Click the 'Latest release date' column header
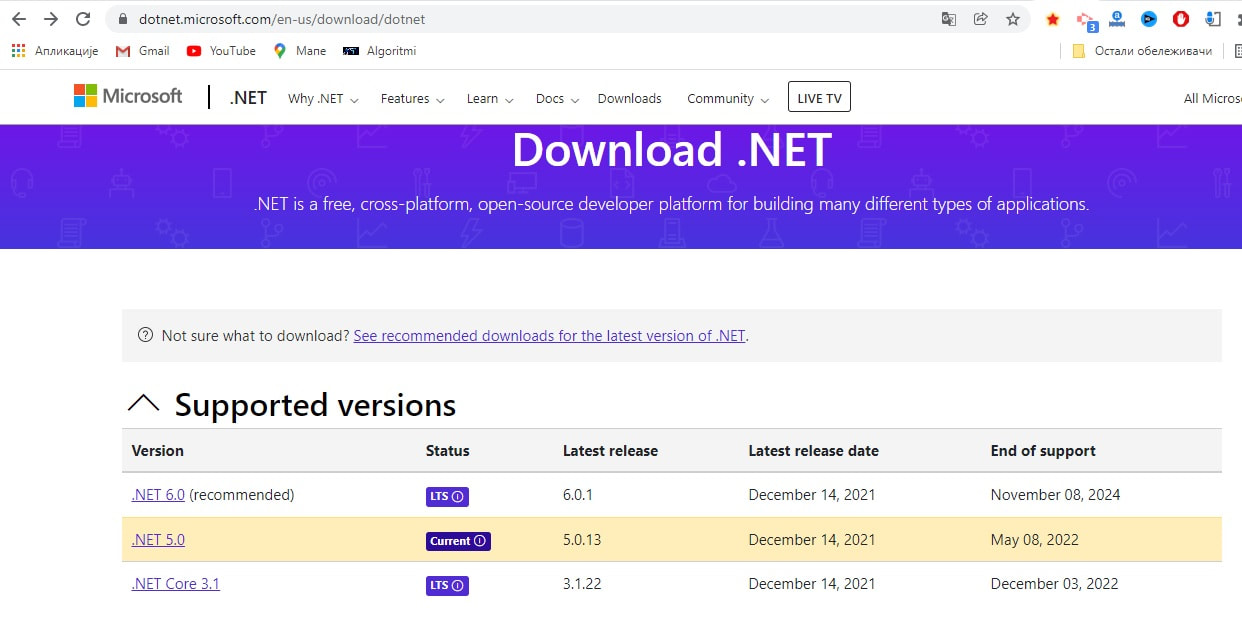 (x=813, y=451)
